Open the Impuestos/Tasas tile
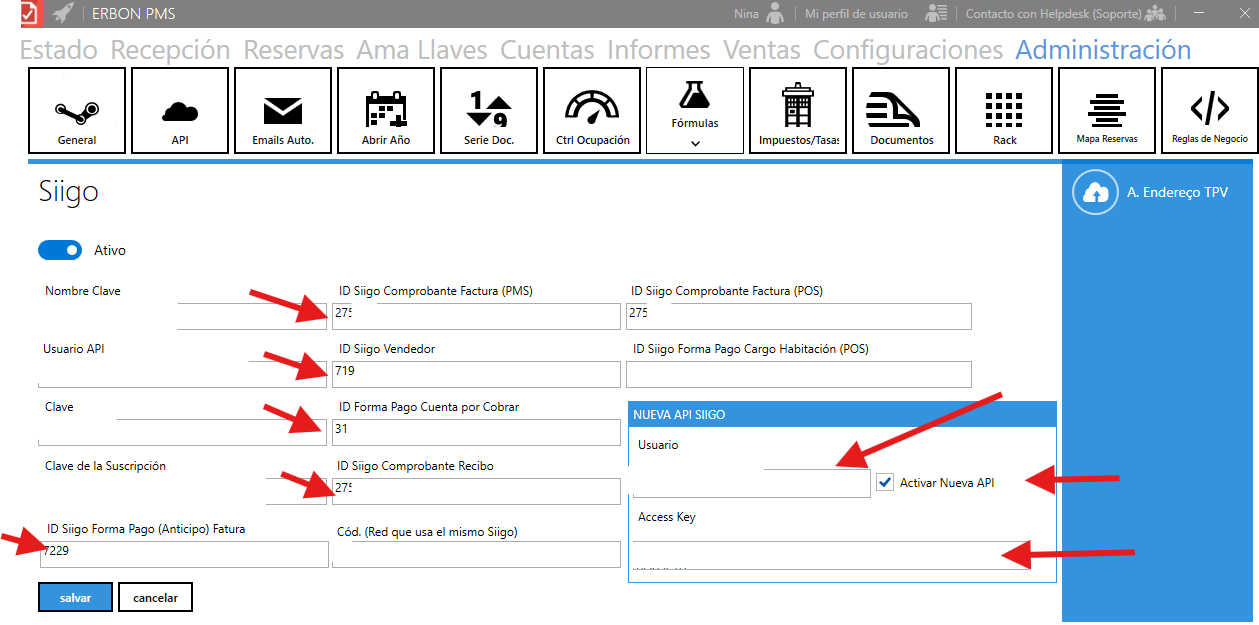Screen dimensions: 1259x625 798,110
